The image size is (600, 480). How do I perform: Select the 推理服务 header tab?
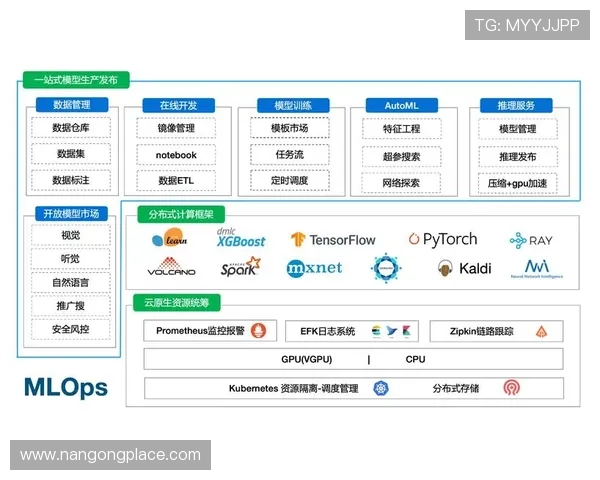[x=516, y=105]
